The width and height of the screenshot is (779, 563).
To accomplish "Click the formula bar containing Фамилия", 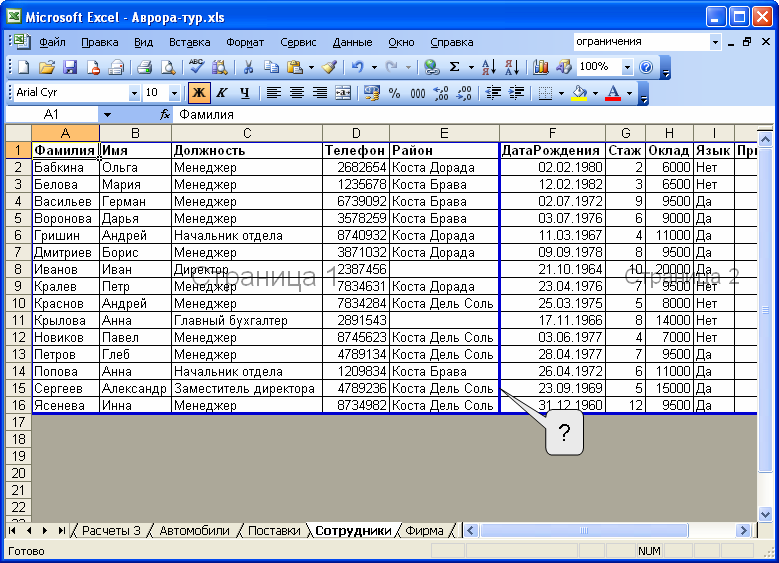I will click(x=472, y=115).
